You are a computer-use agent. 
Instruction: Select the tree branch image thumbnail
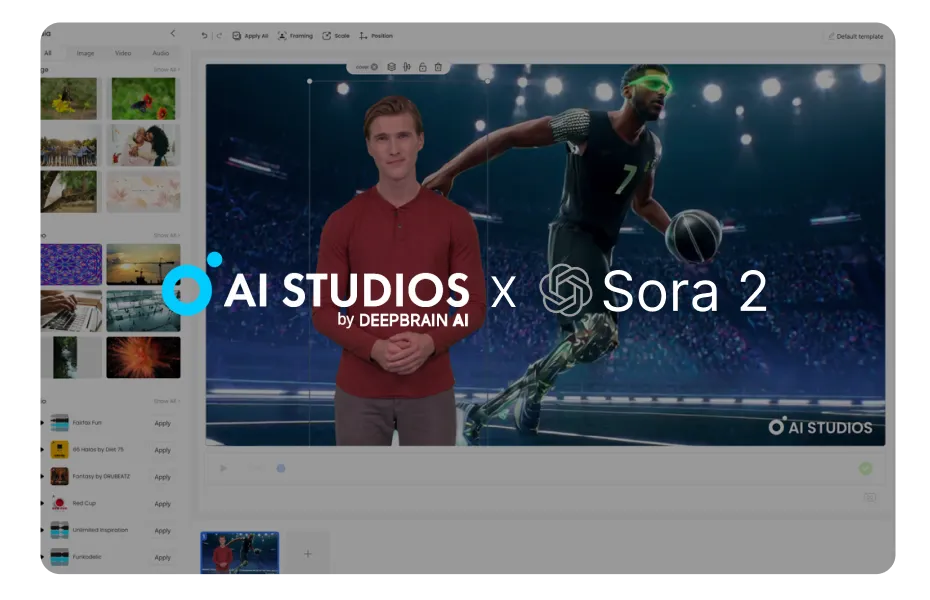click(x=69, y=192)
